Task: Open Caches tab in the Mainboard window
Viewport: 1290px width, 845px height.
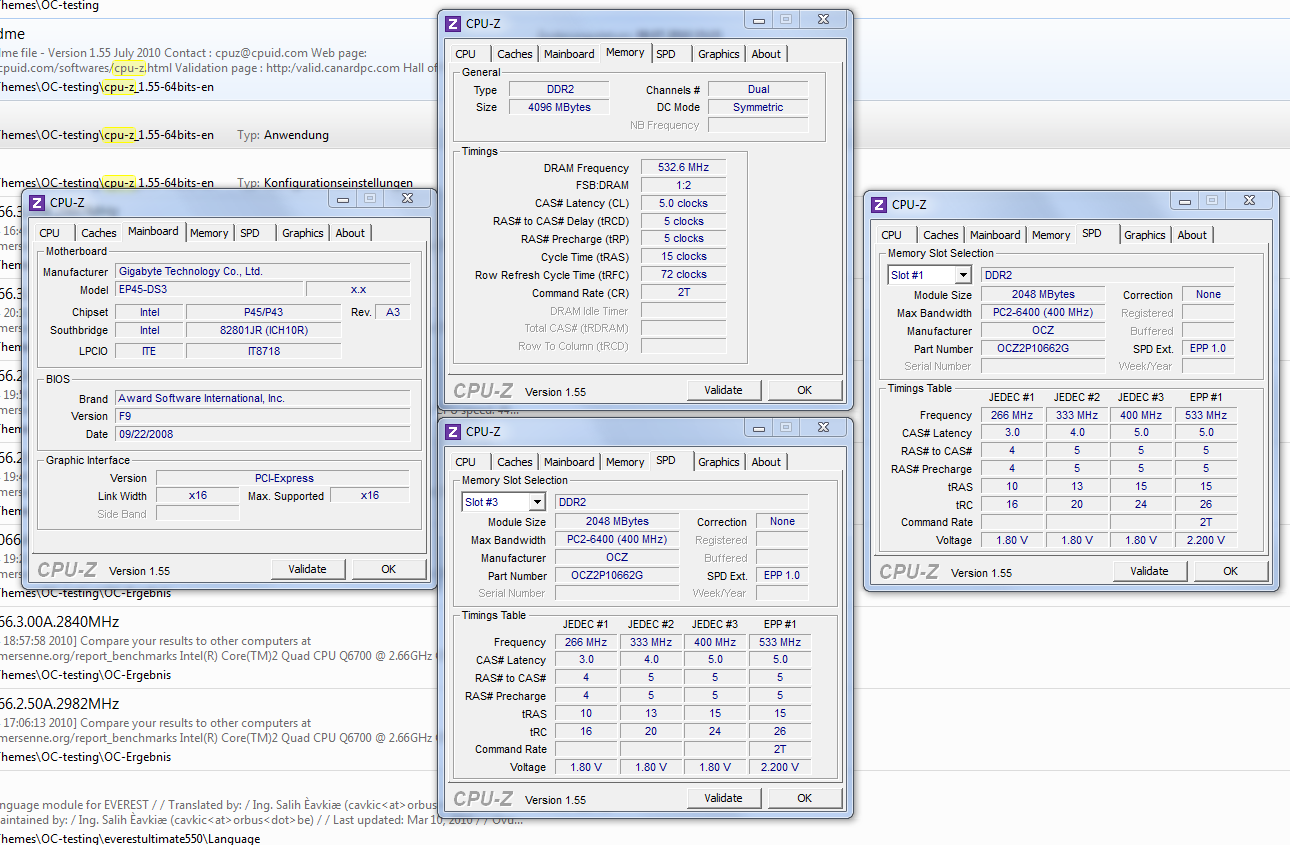Action: pyautogui.click(x=99, y=233)
